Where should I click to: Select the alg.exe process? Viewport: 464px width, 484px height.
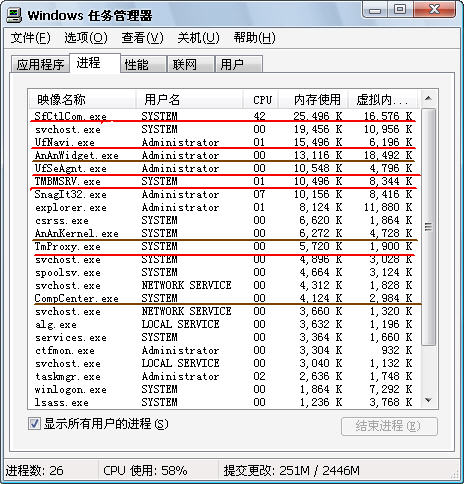224,324
